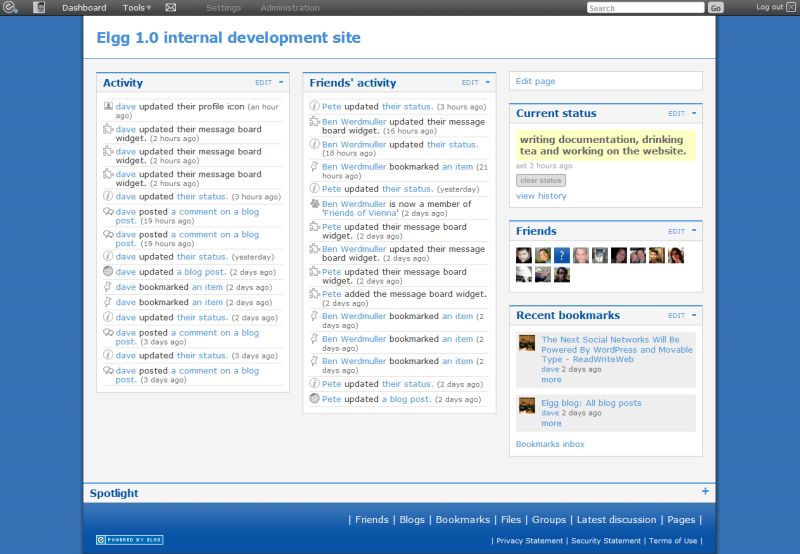800x554 pixels.
Task: Click site title 'Elgg 1.0 internal development site'
Action: point(229,38)
